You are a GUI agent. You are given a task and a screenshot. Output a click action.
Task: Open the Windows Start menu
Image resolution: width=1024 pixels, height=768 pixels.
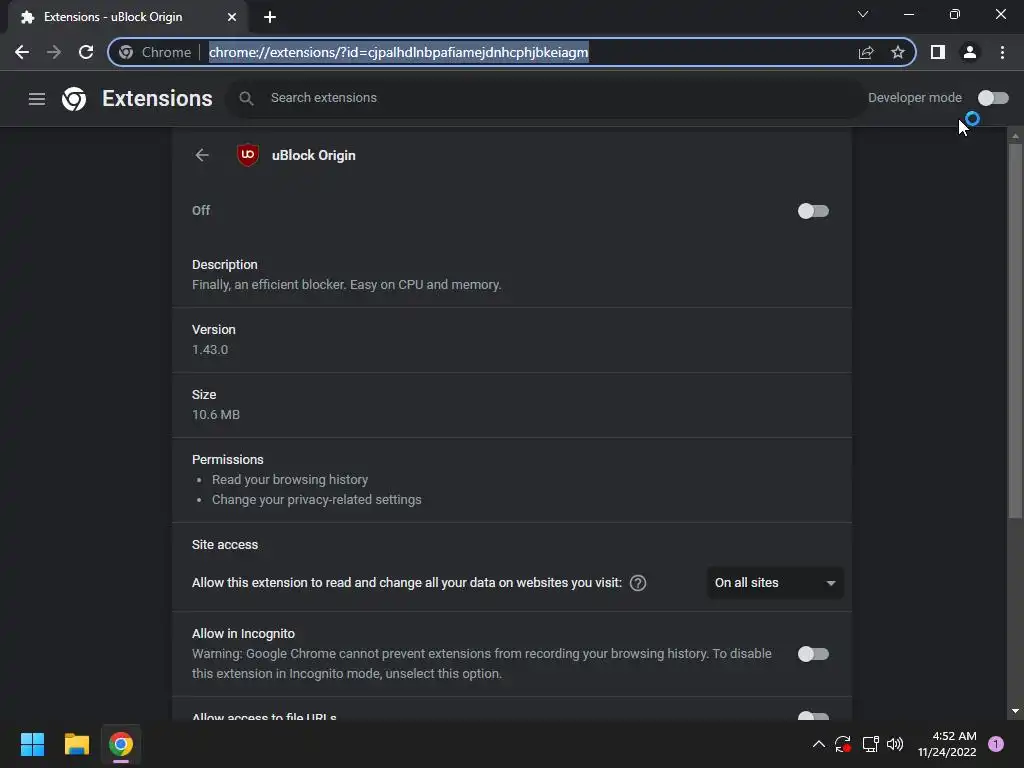pyautogui.click(x=32, y=744)
